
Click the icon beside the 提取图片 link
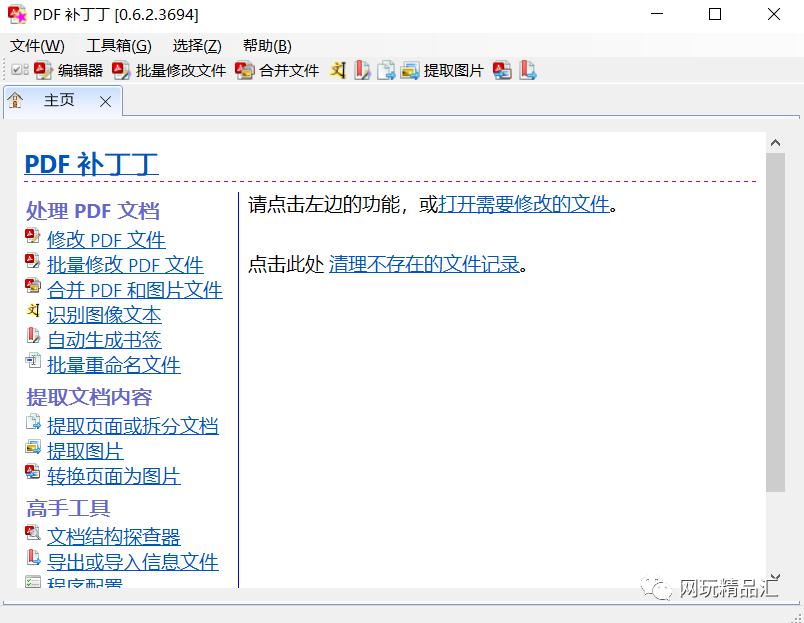(33, 447)
